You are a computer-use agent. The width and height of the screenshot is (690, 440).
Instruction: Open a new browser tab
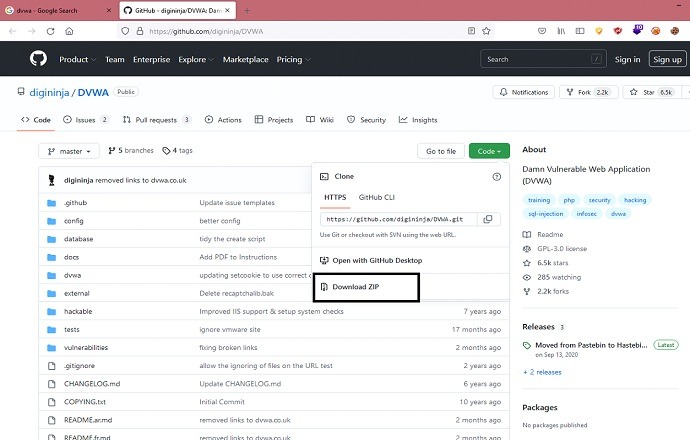(247, 11)
